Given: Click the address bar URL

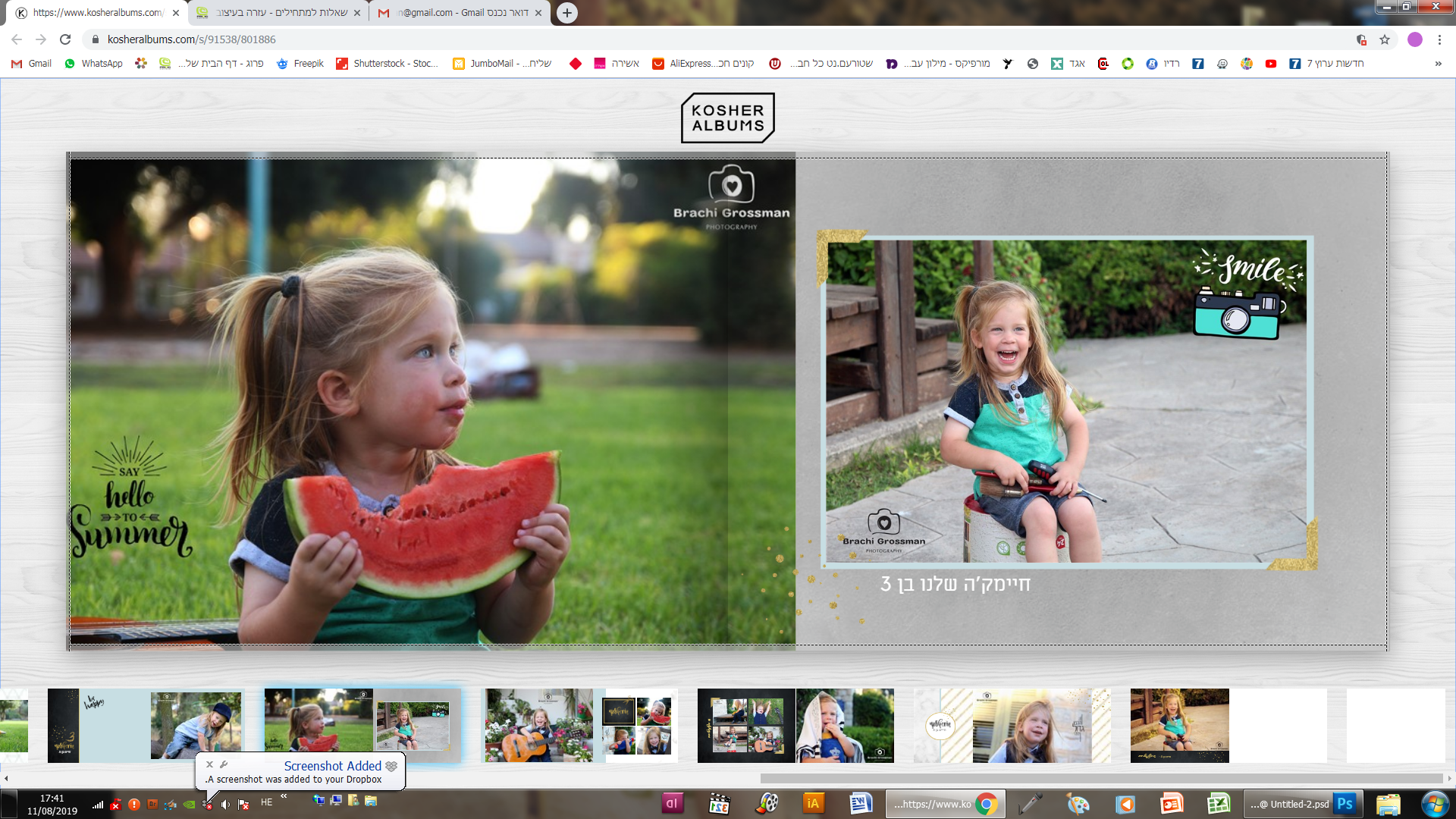Looking at the screenshot, I should click(192, 39).
